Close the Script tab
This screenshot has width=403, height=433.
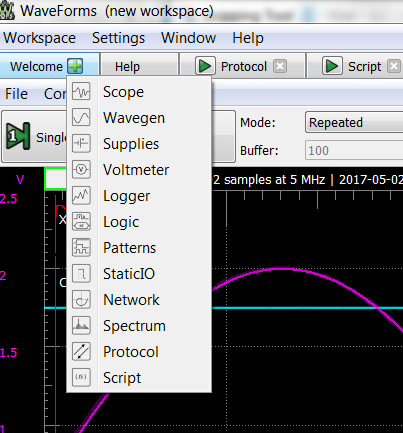point(394,66)
